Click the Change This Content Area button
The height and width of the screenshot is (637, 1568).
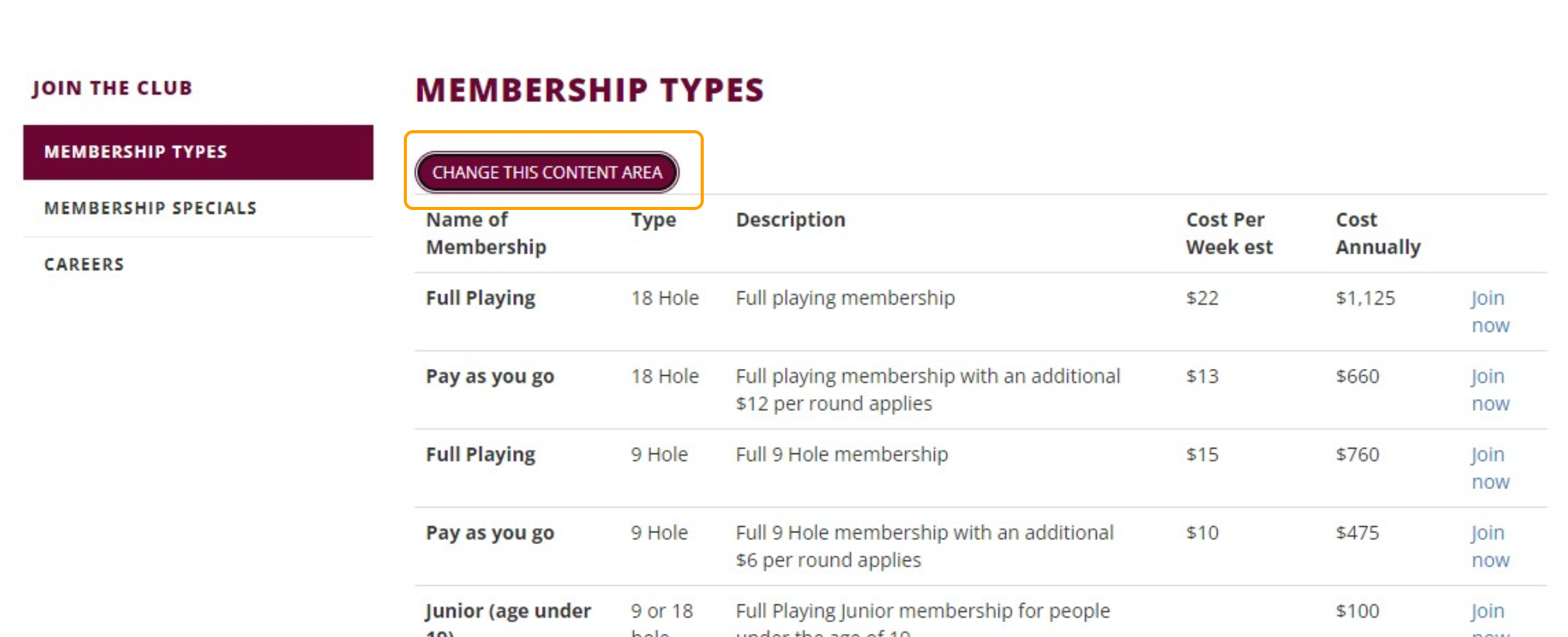tap(547, 172)
